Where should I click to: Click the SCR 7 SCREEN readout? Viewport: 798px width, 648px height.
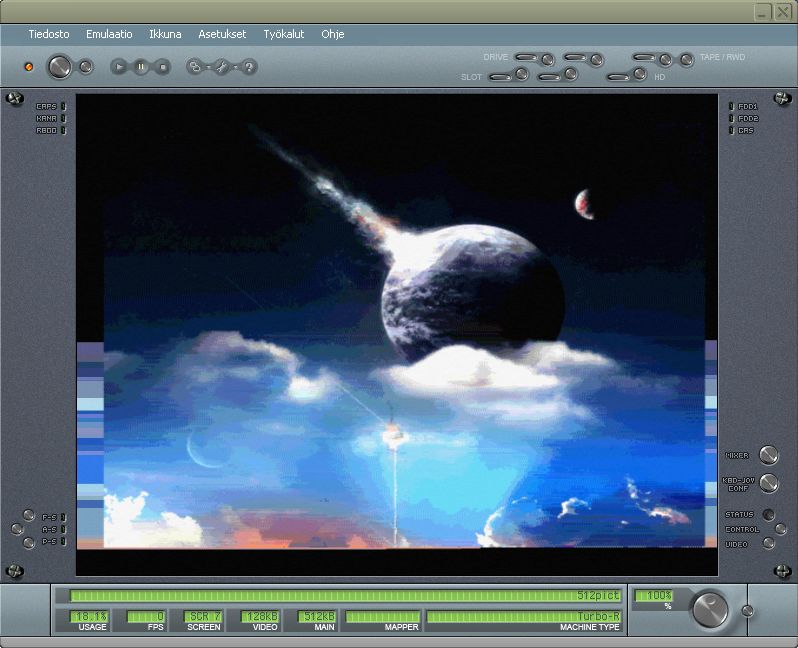click(x=203, y=616)
